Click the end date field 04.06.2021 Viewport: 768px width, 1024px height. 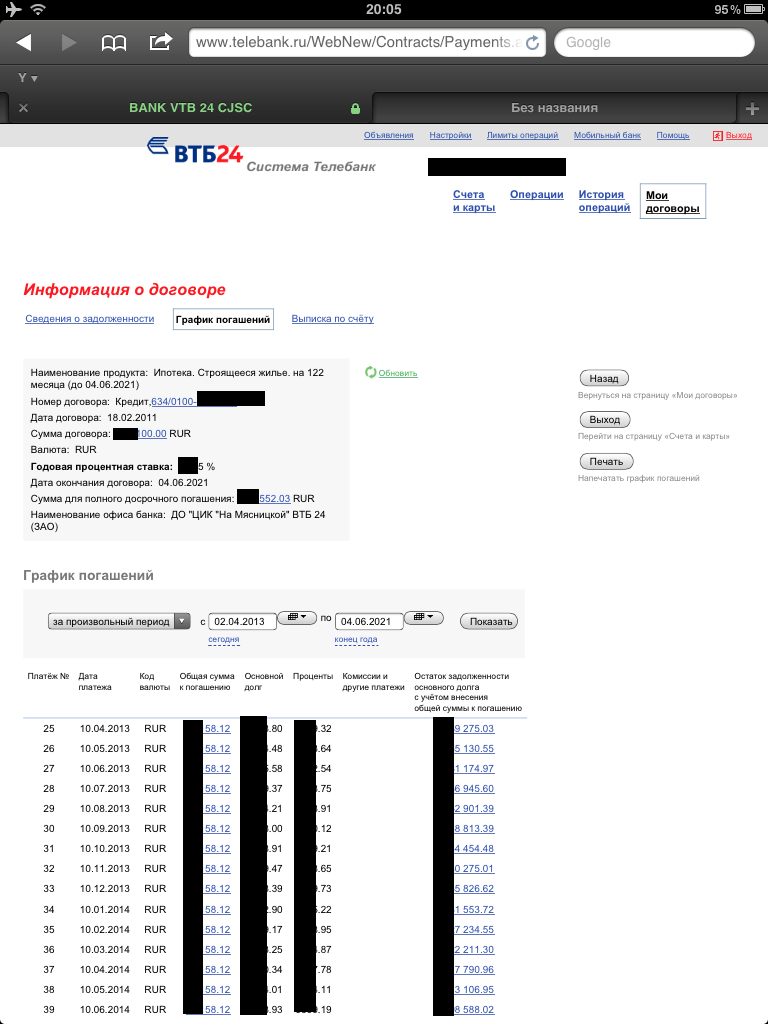pyautogui.click(x=369, y=622)
